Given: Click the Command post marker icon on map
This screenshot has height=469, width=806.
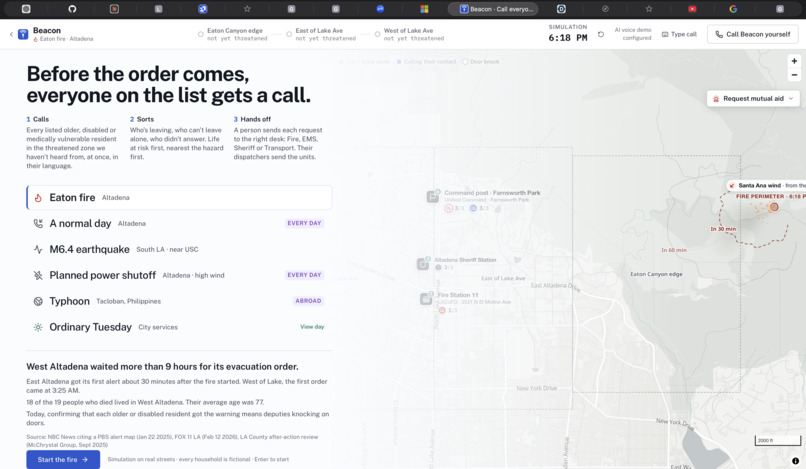Looking at the screenshot, I should pyautogui.click(x=433, y=196).
